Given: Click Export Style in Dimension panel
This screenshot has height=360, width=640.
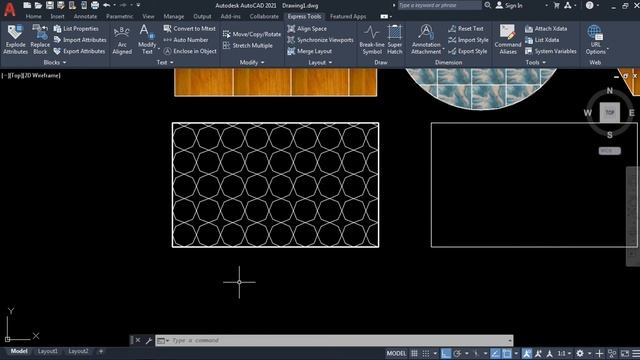Looking at the screenshot, I should [x=468, y=51].
